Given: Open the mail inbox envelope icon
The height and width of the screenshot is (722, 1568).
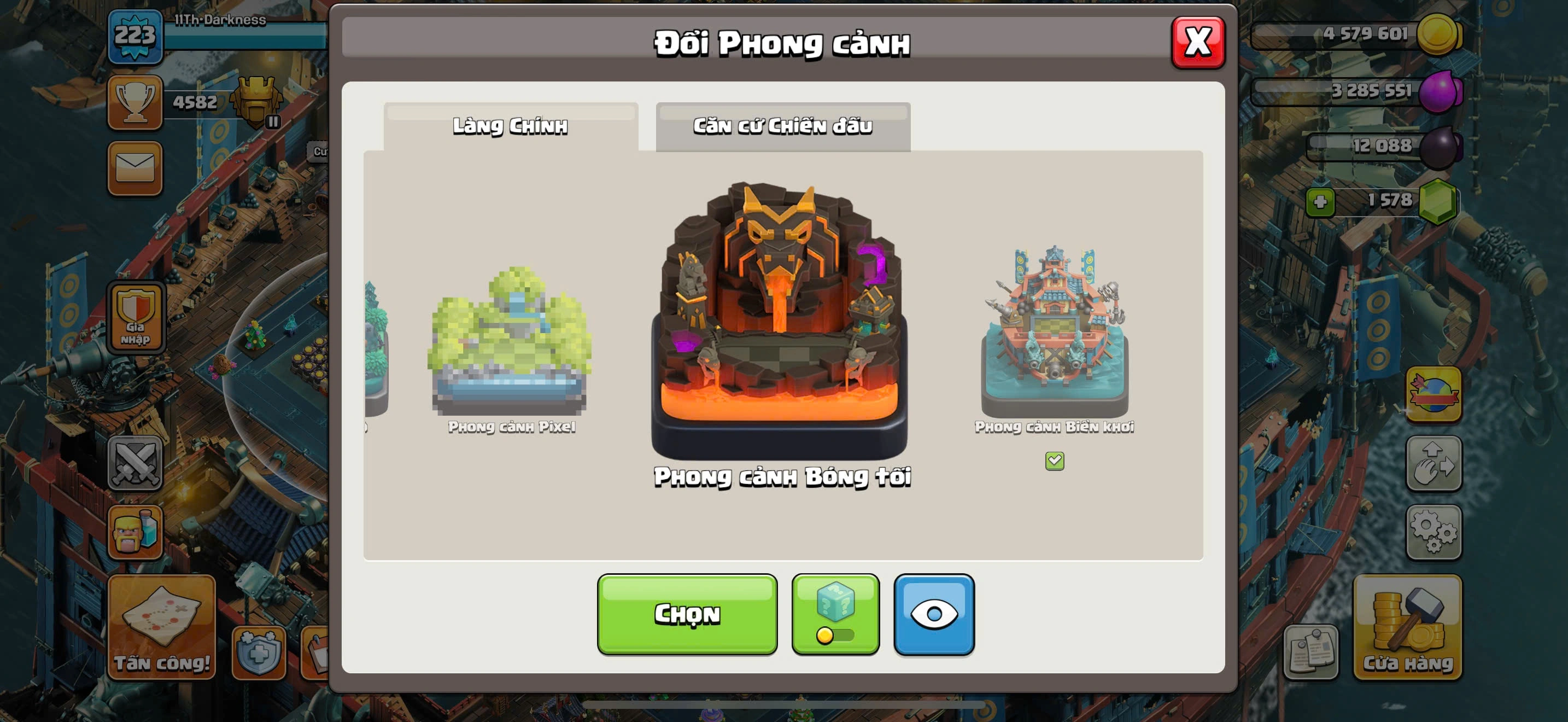Looking at the screenshot, I should click(x=134, y=168).
